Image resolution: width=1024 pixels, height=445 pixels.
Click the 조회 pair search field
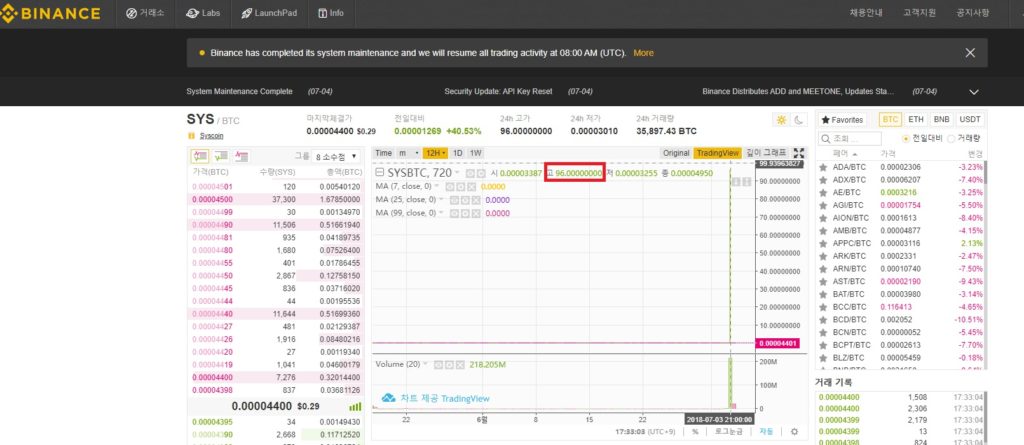849,139
